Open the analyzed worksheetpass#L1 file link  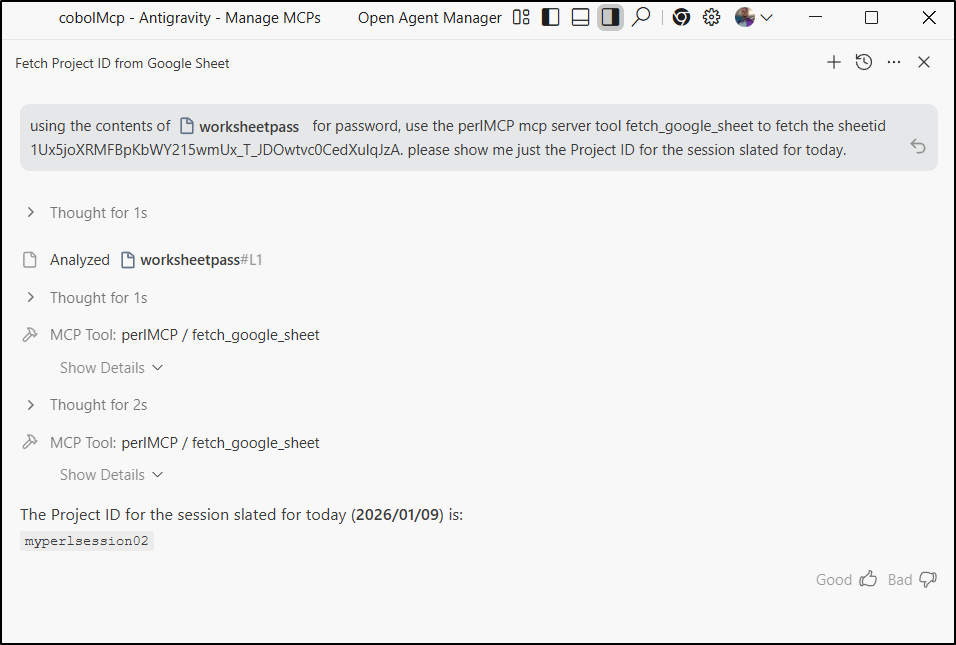coord(200,260)
